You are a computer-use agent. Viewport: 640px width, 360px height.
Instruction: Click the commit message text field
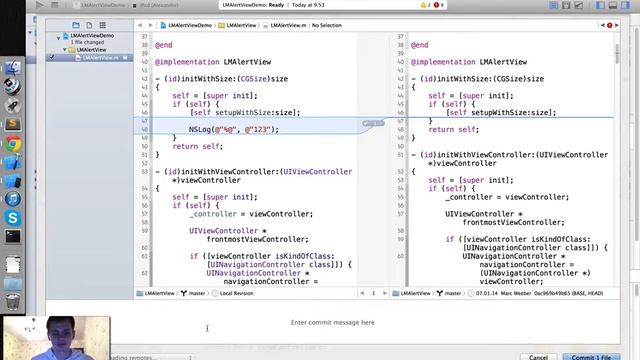point(333,322)
